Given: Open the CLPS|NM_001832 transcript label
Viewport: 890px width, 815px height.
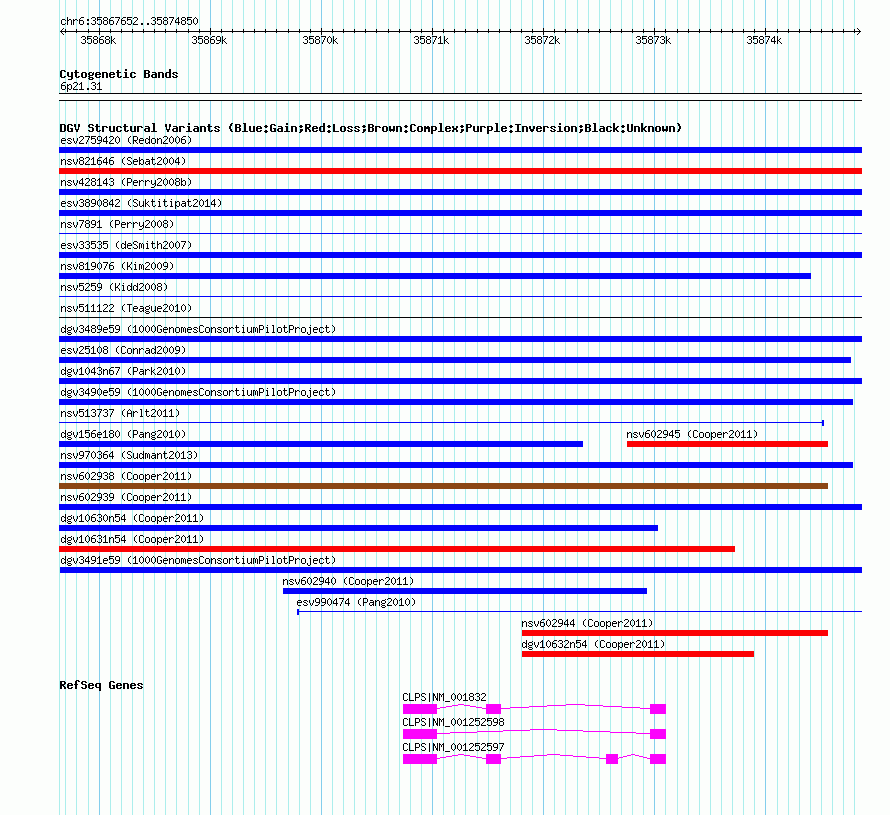Looking at the screenshot, I should [x=444, y=697].
